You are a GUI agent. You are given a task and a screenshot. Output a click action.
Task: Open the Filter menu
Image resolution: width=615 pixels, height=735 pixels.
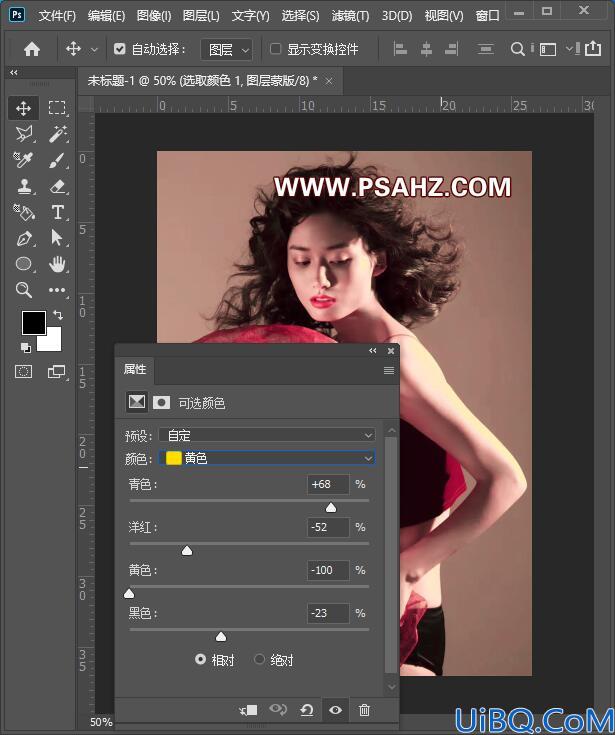tap(350, 16)
